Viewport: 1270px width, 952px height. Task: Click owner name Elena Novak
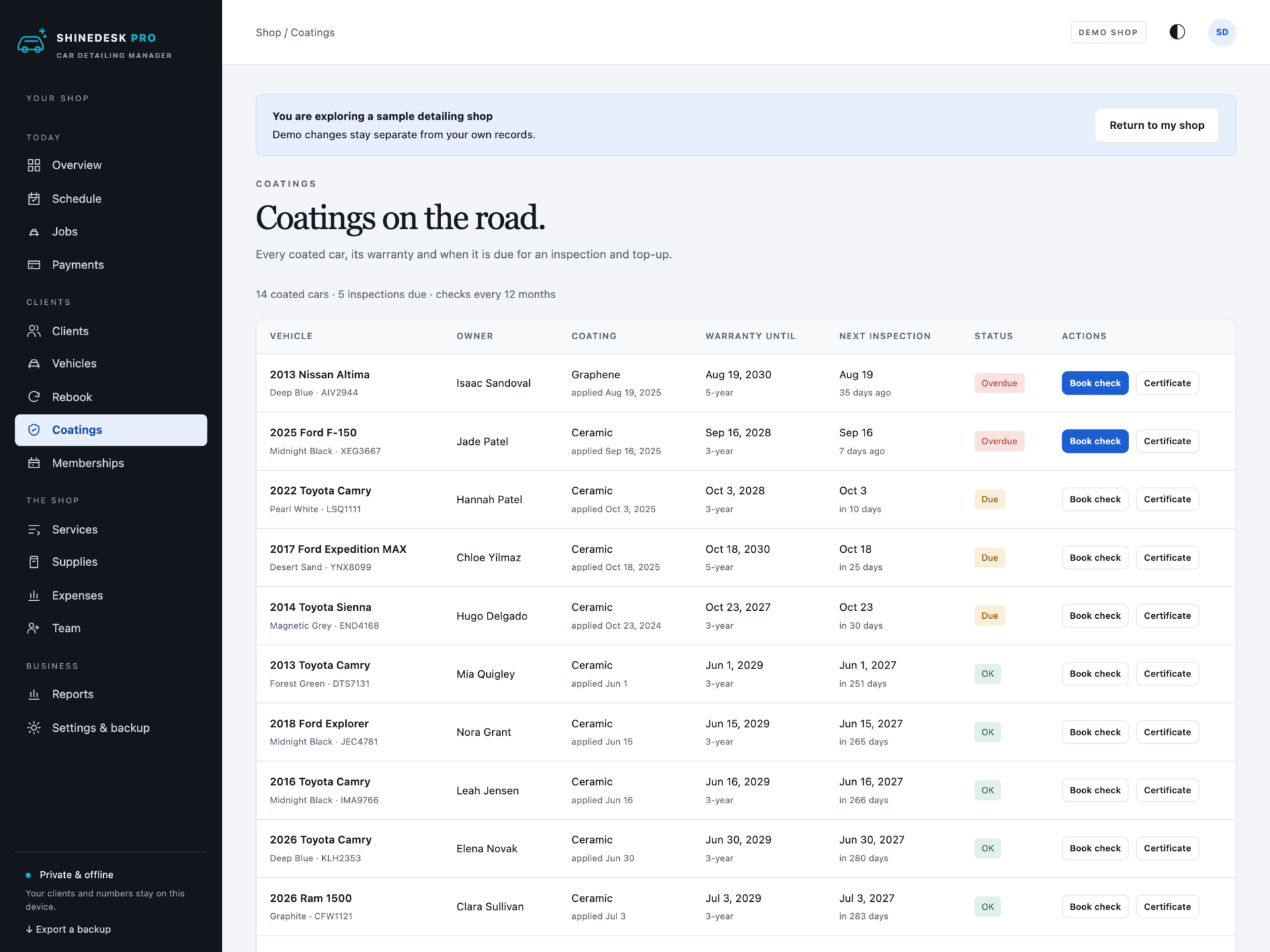tap(487, 848)
